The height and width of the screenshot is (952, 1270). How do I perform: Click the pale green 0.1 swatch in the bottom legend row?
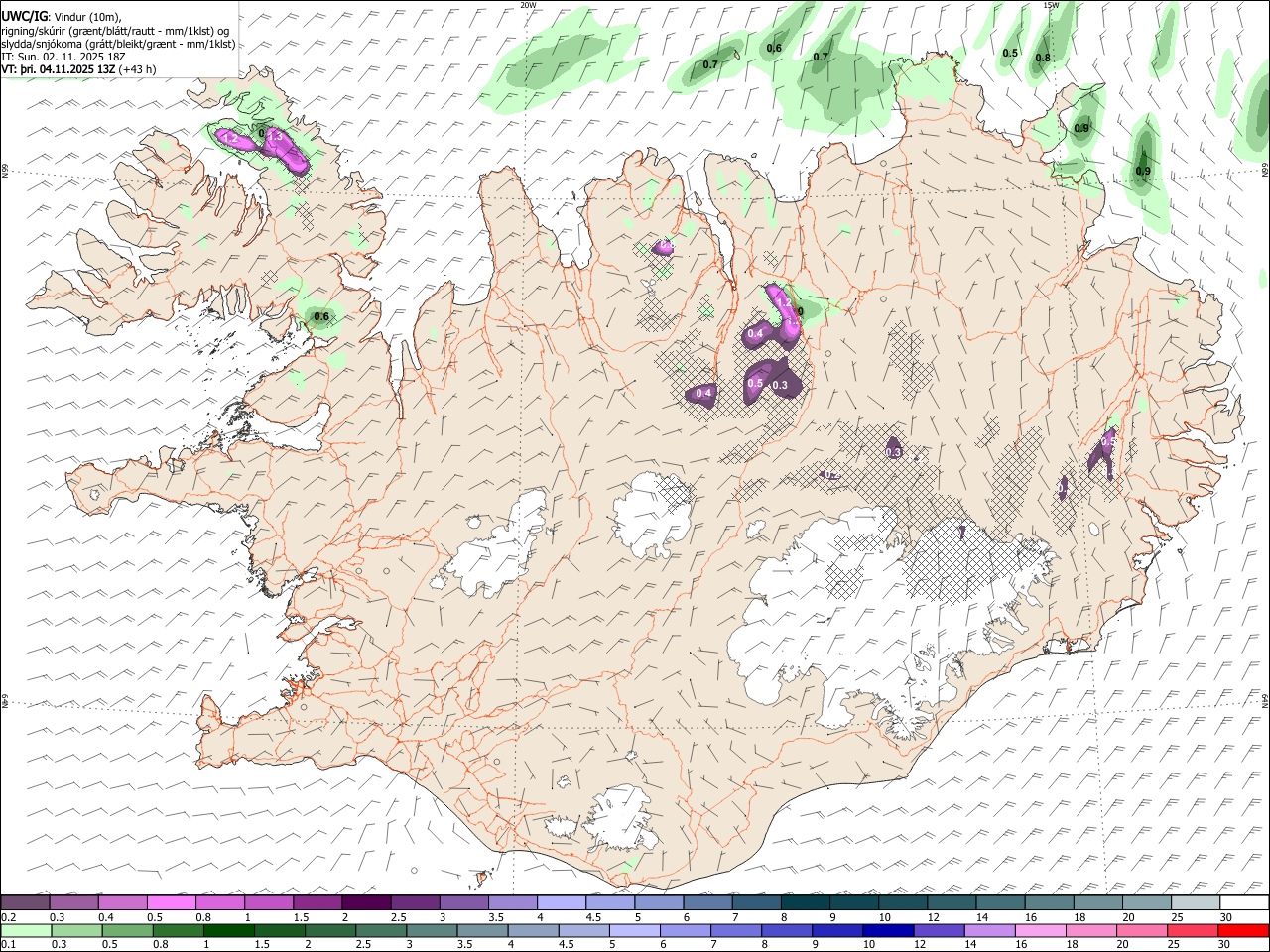coord(26,930)
